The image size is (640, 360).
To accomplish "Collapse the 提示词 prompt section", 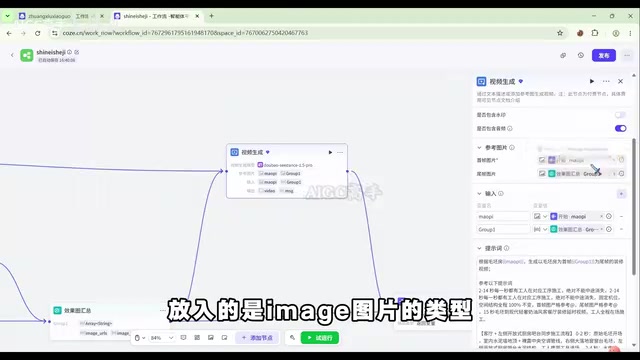I will click(479, 249).
